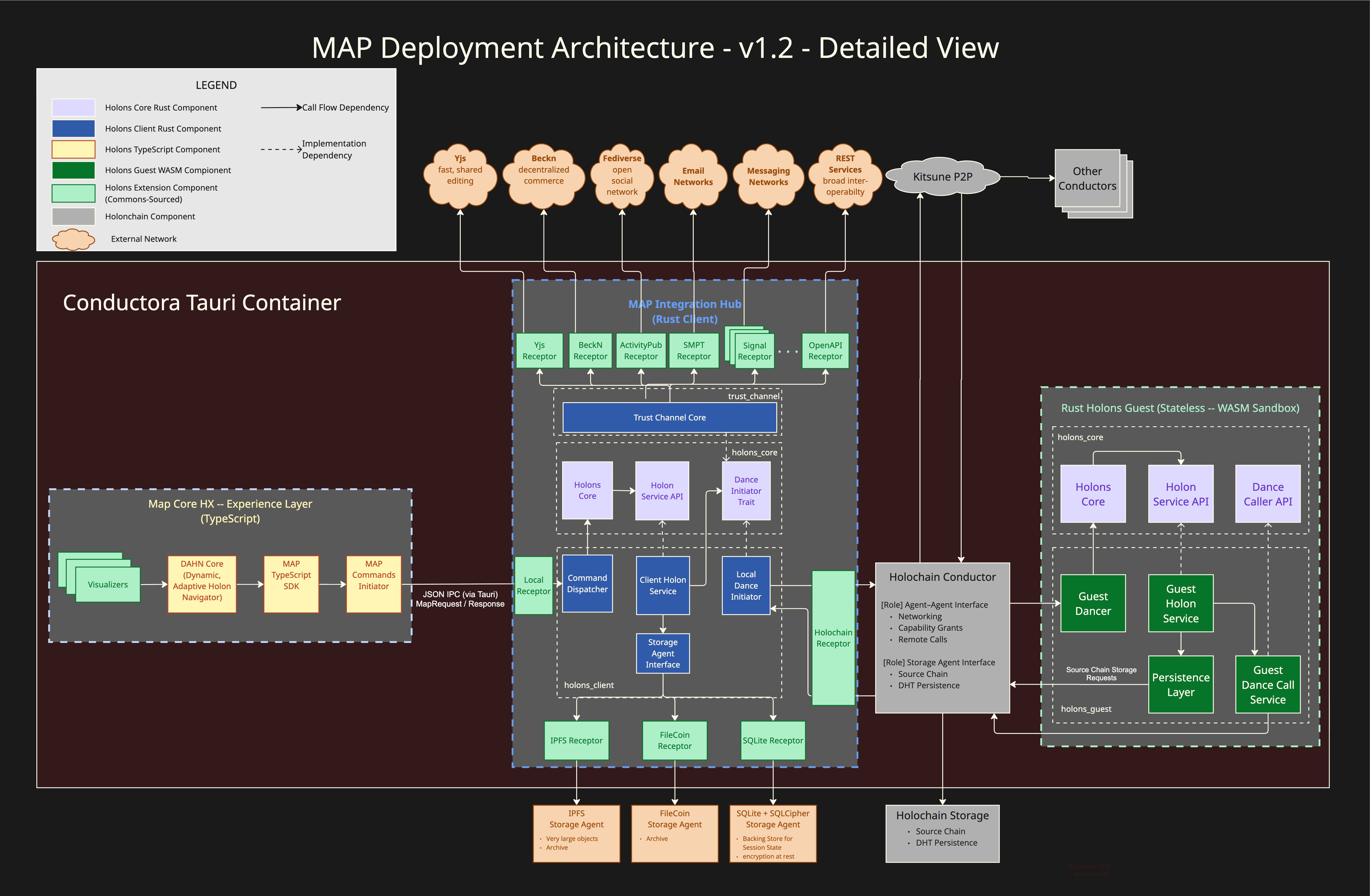Select the Kitsune P2P cloud shape
The image size is (1370, 896).
coord(943,177)
